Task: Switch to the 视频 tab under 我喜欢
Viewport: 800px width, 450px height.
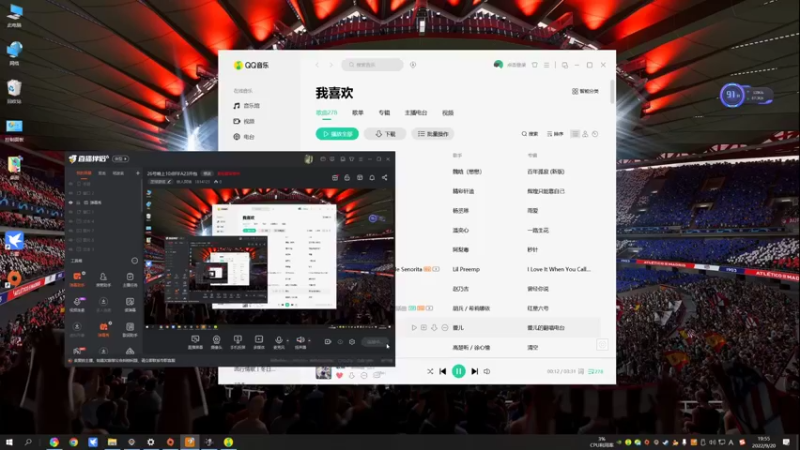Action: coord(448,113)
